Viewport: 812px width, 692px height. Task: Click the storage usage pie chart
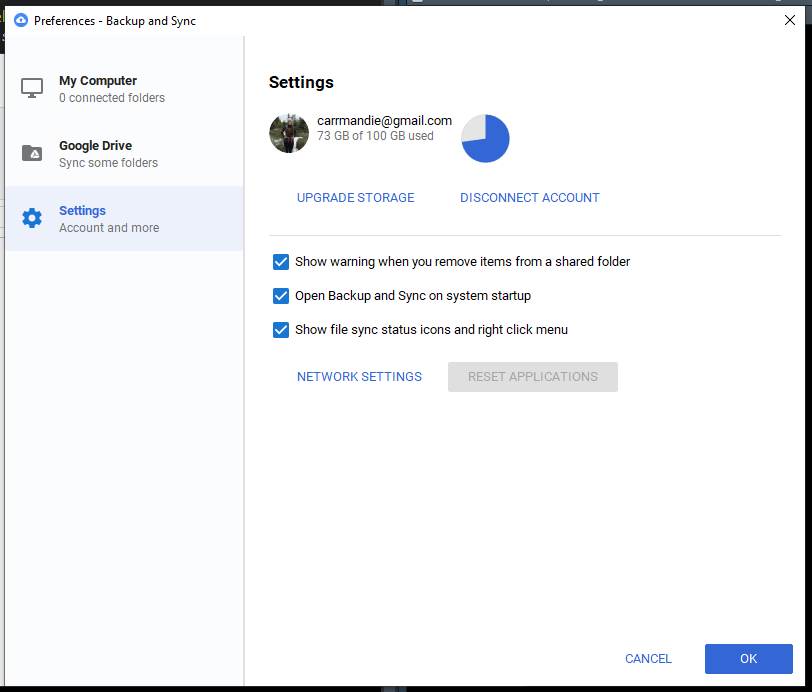click(485, 138)
